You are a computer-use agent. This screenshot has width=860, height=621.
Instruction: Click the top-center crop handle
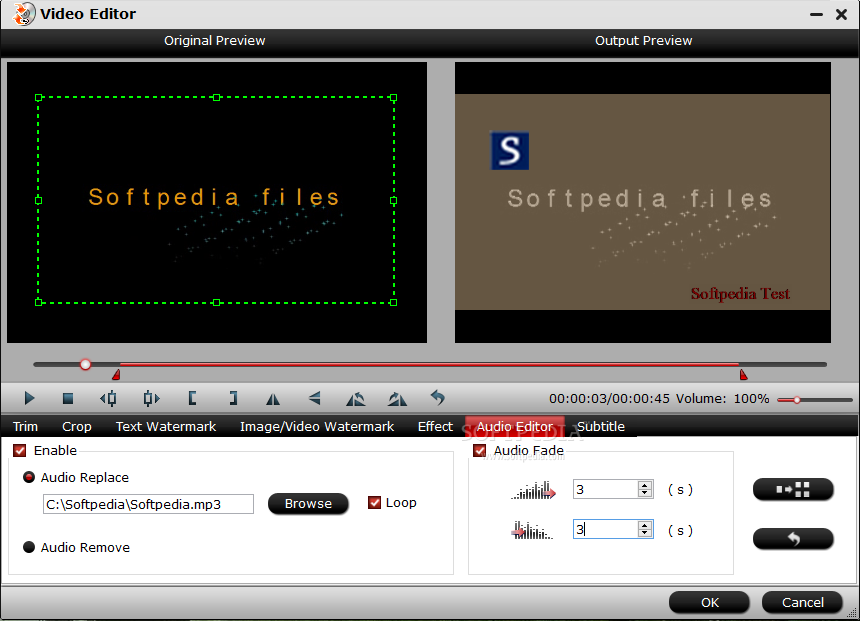[217, 98]
